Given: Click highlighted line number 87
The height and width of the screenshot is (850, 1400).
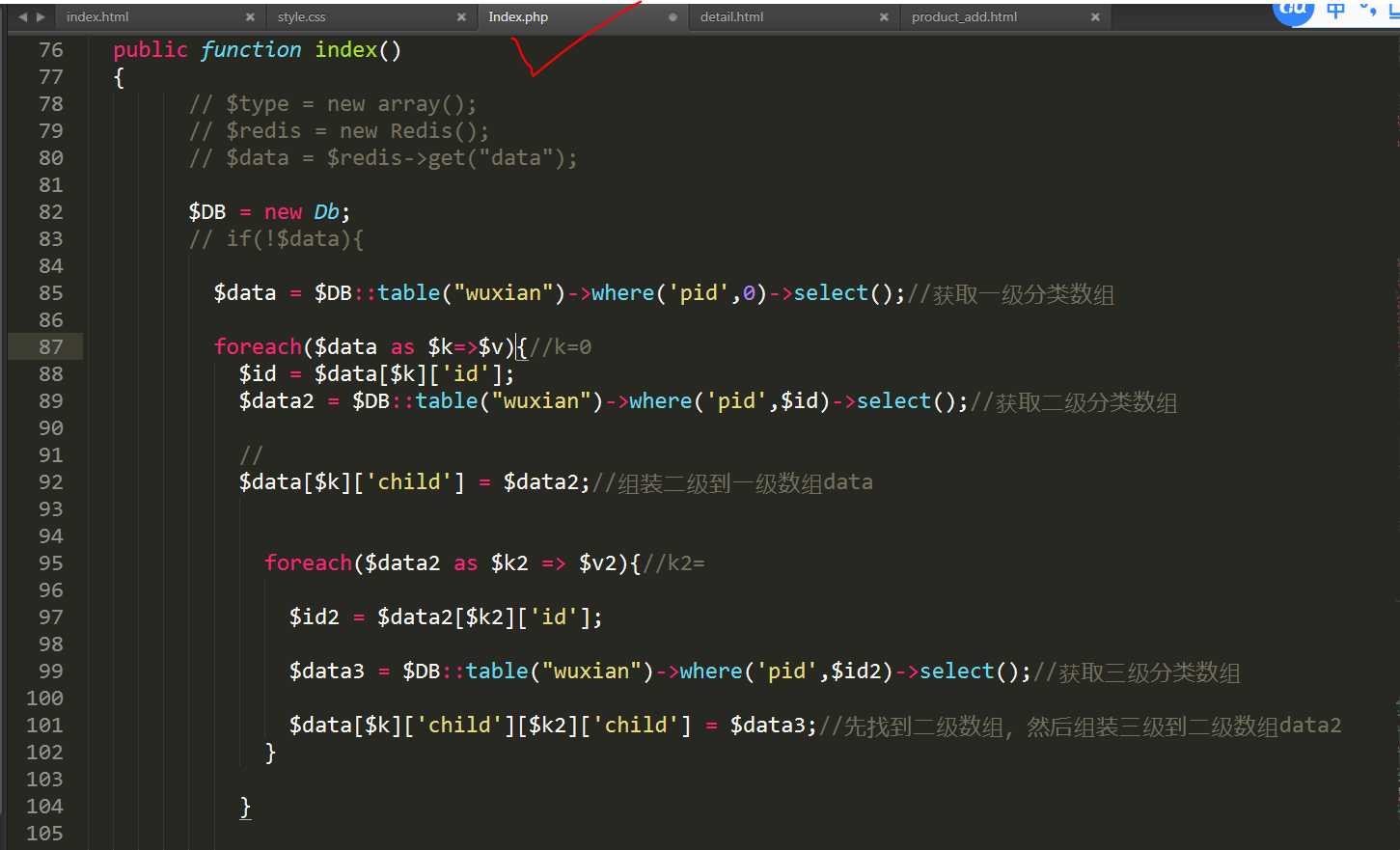Looking at the screenshot, I should (50, 347).
